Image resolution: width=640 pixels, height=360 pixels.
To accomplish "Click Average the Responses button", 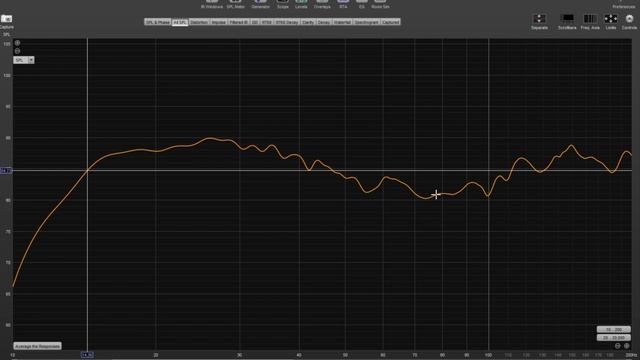I will tap(38, 346).
